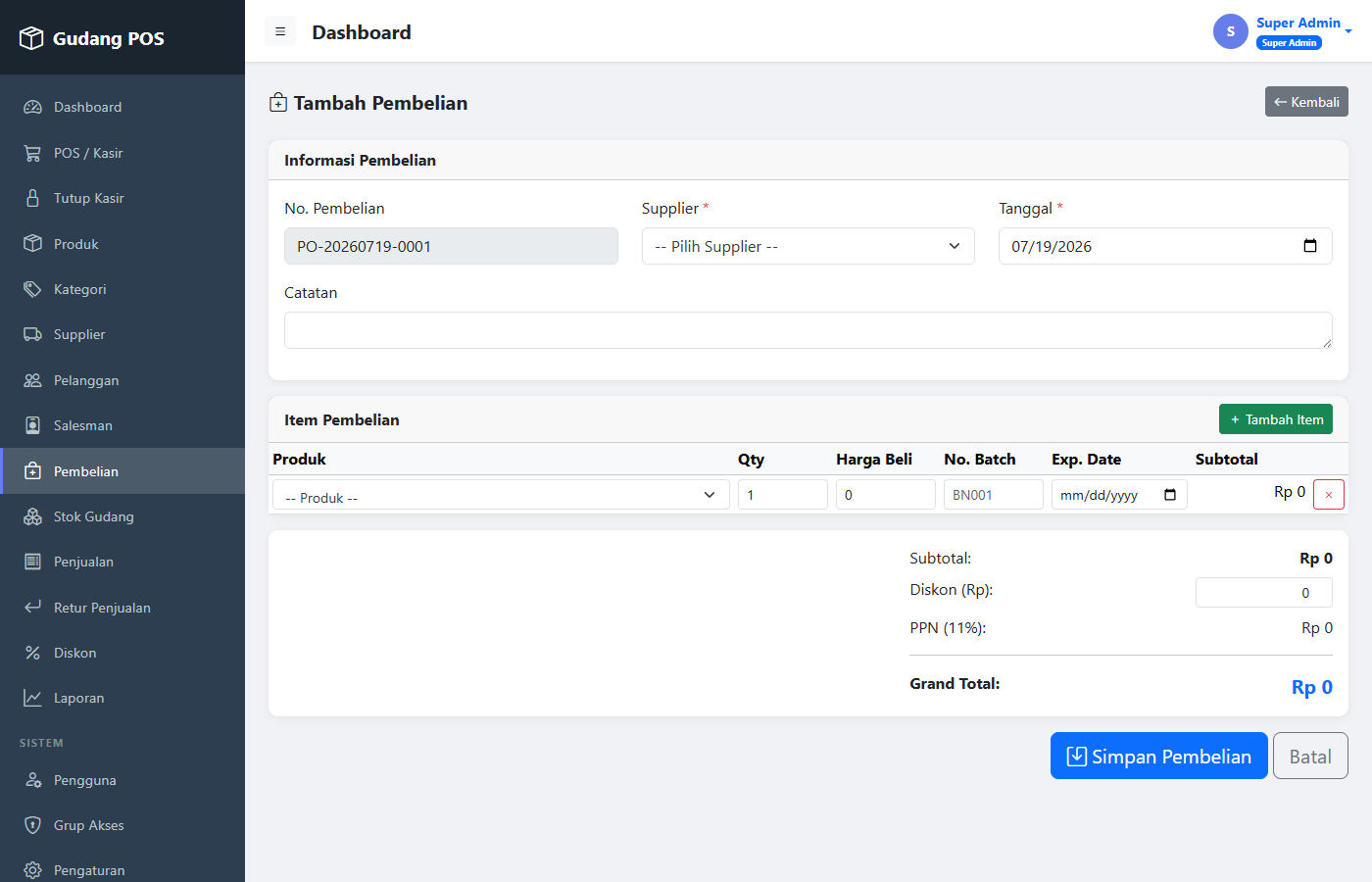Open the Pilih Supplier dropdown
Screen dimensions: 1372x882
(808, 246)
